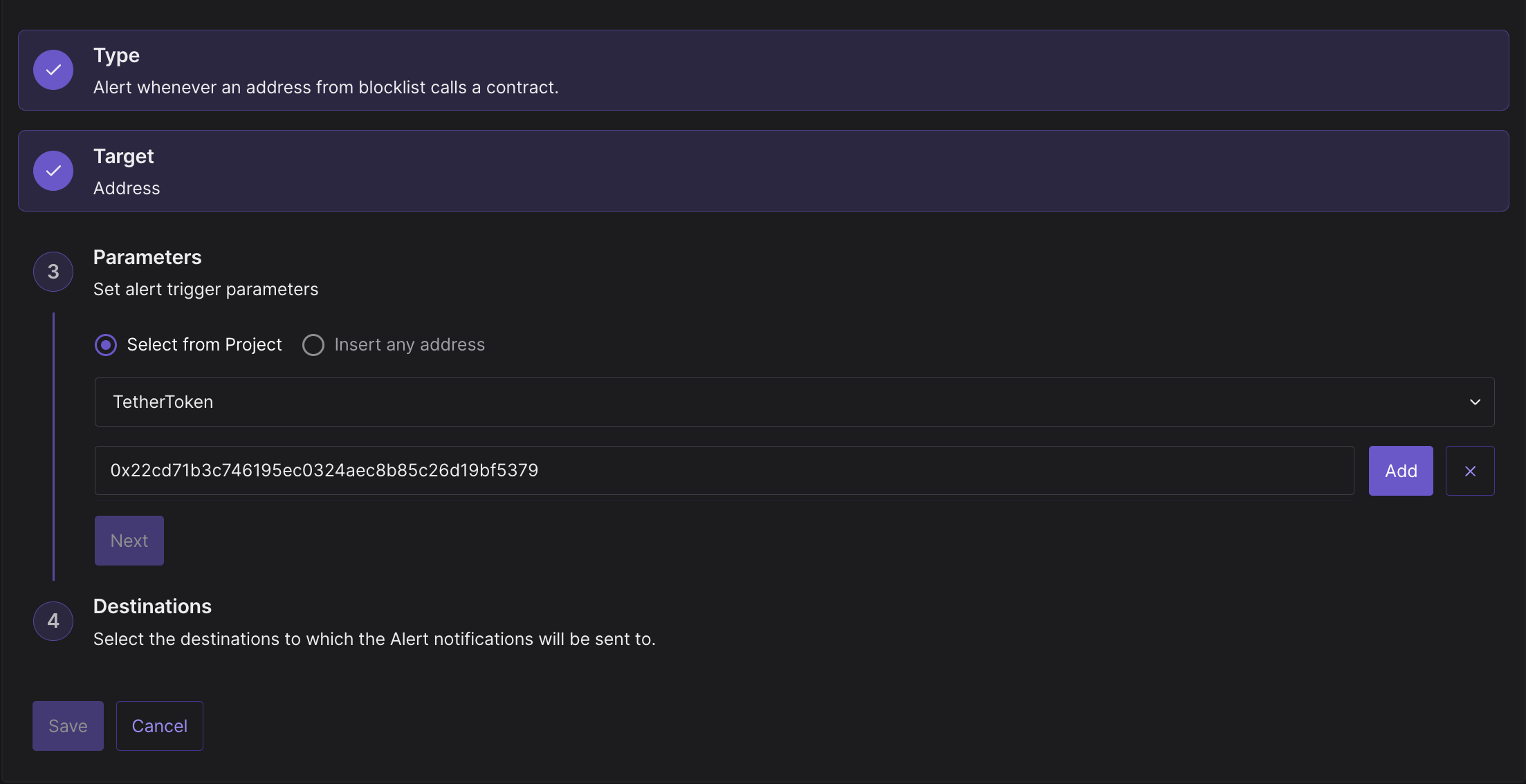This screenshot has width=1526, height=784.
Task: Click the Parameters step heading
Action: click(x=147, y=257)
